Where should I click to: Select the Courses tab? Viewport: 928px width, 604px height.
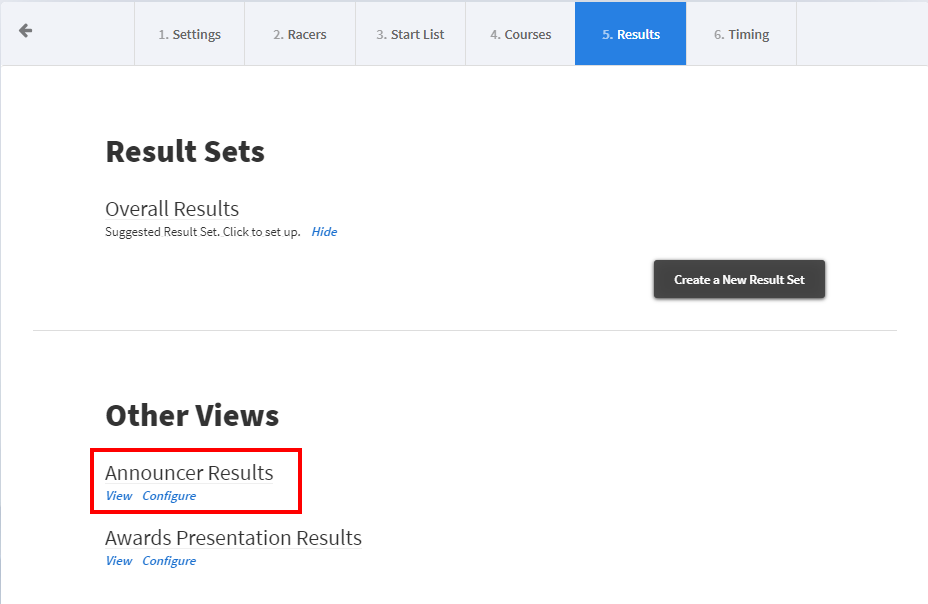point(520,34)
